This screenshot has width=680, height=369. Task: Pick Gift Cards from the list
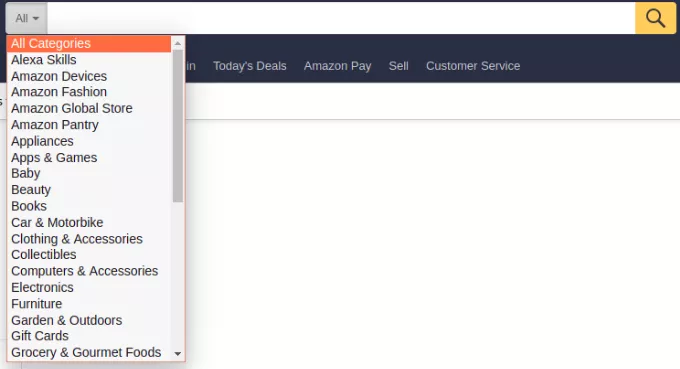tap(89, 336)
